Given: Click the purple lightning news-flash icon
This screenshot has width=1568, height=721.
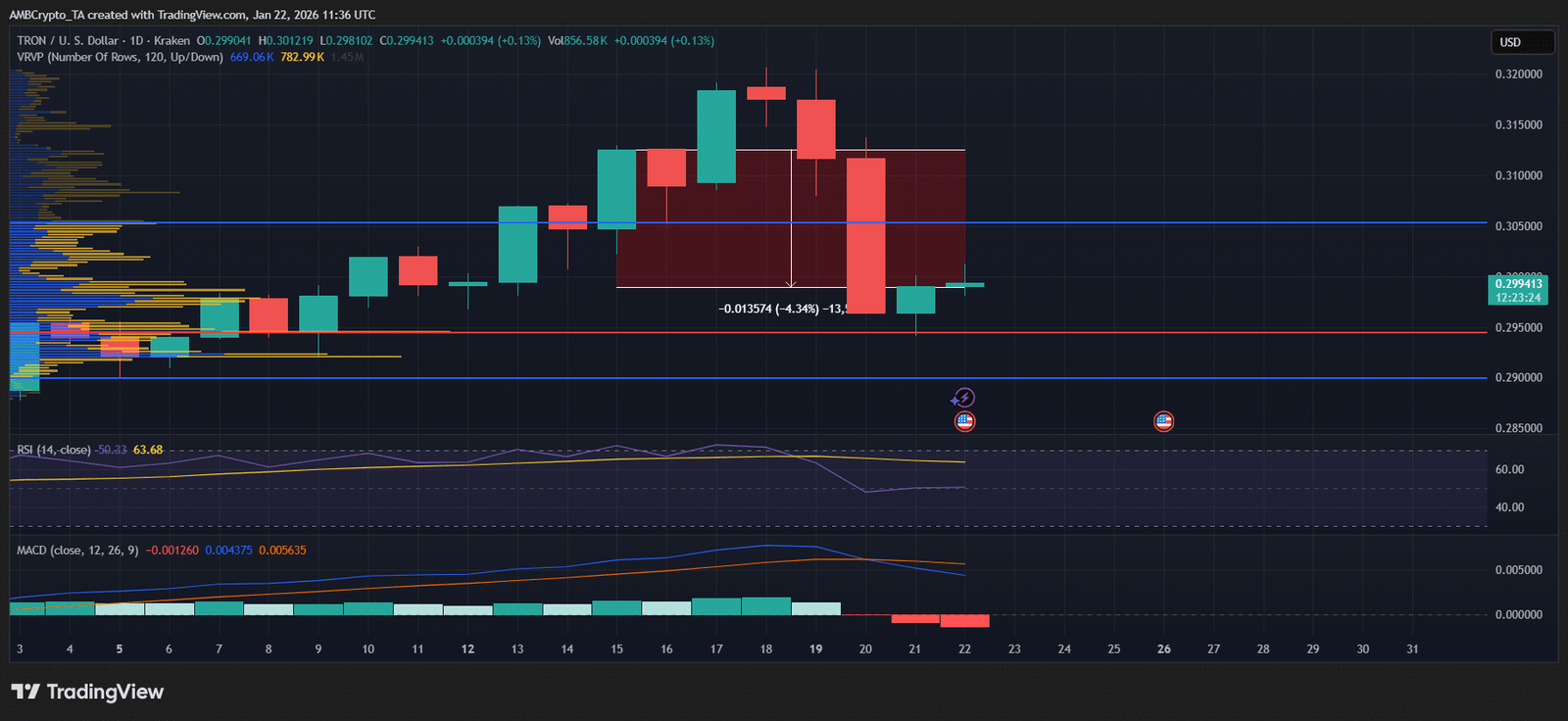Looking at the screenshot, I should coord(963,398).
